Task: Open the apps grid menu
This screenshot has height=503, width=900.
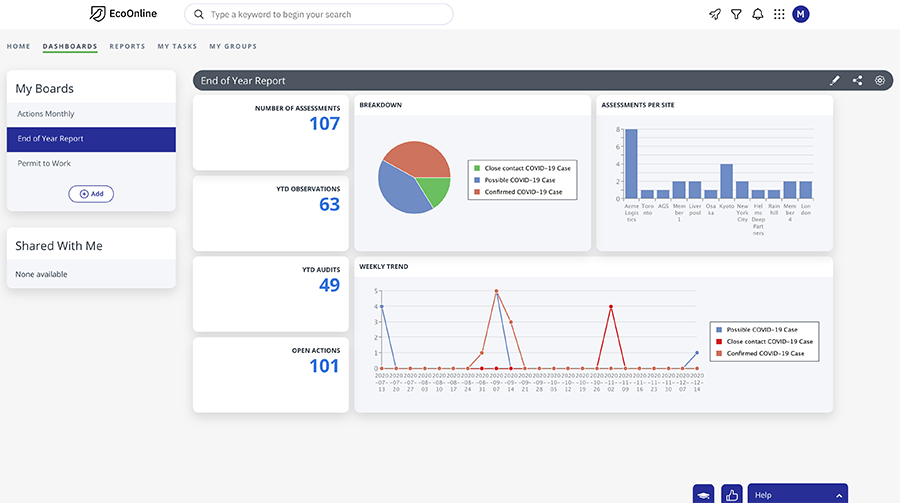Action: click(779, 14)
